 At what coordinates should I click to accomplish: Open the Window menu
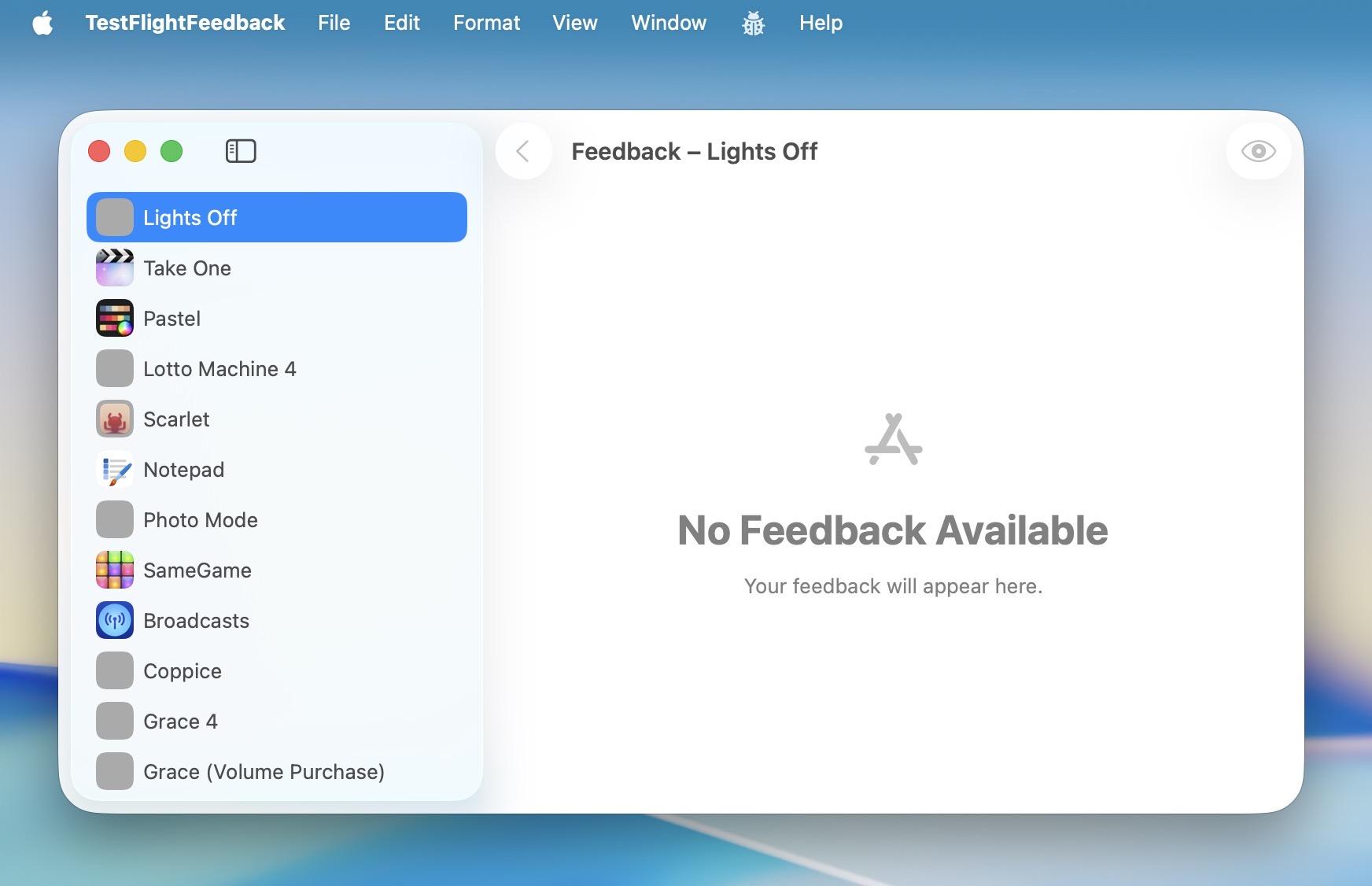[x=669, y=23]
